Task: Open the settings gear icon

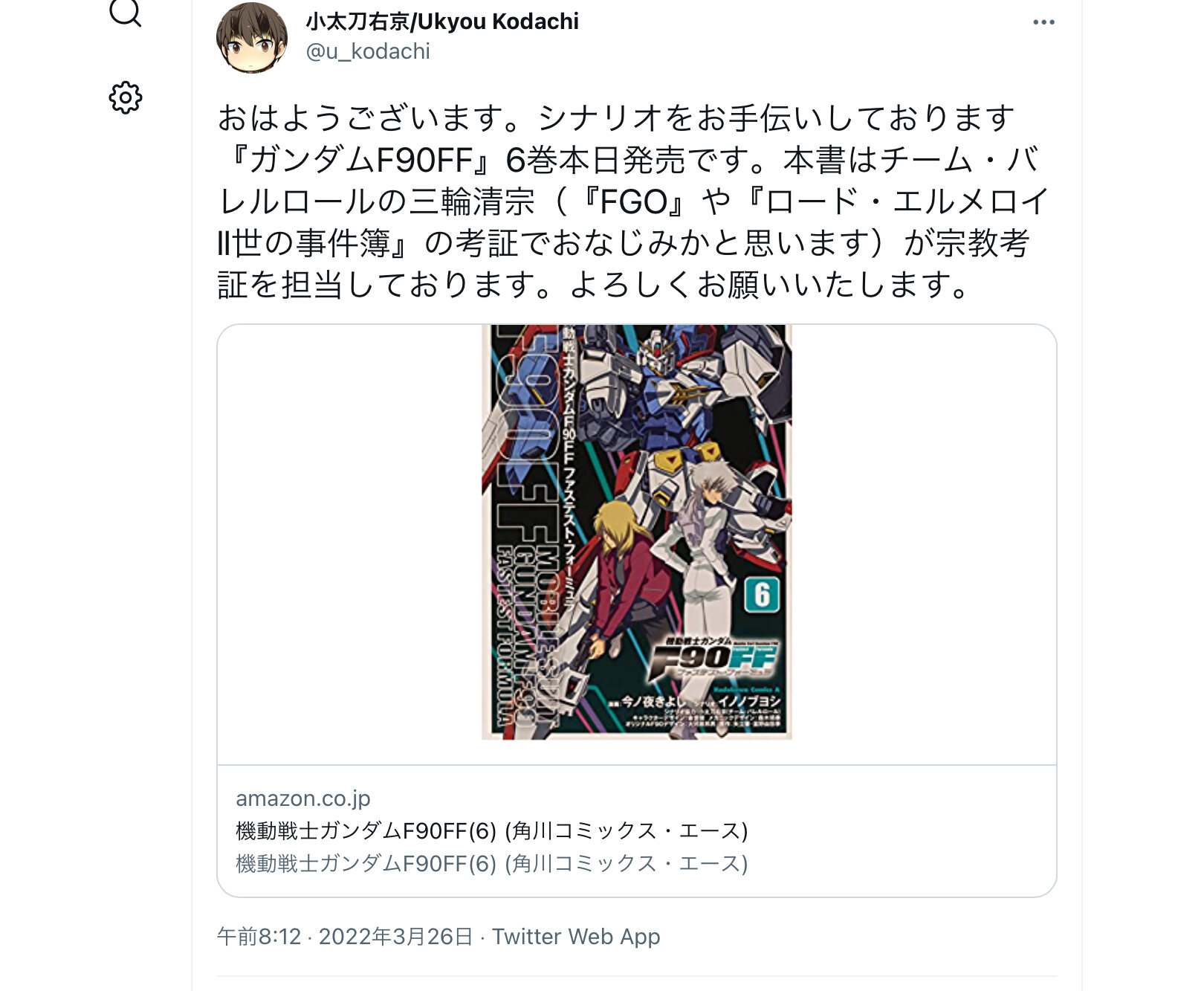Action: [126, 97]
